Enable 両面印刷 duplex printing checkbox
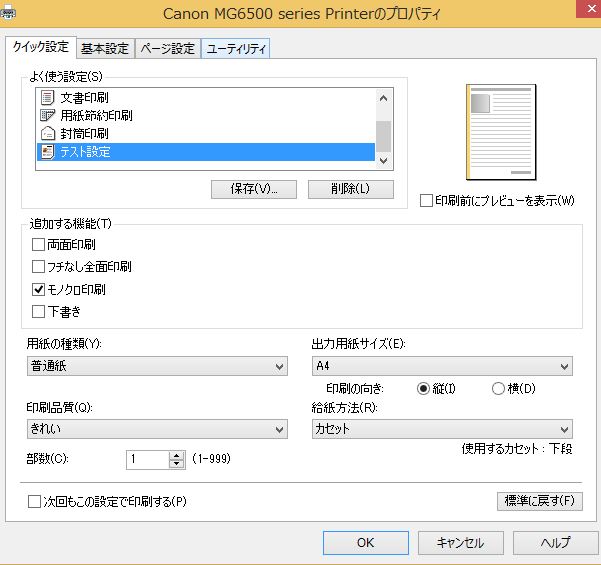The width and height of the screenshot is (601, 565). [38, 244]
